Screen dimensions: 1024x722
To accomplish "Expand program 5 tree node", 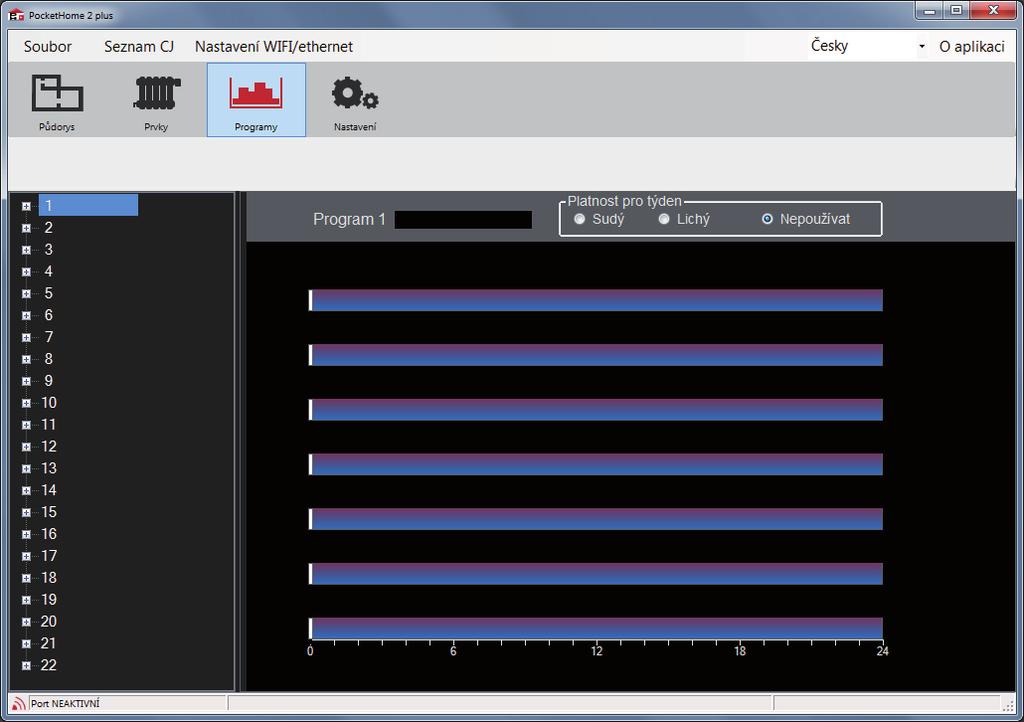I will [26, 294].
